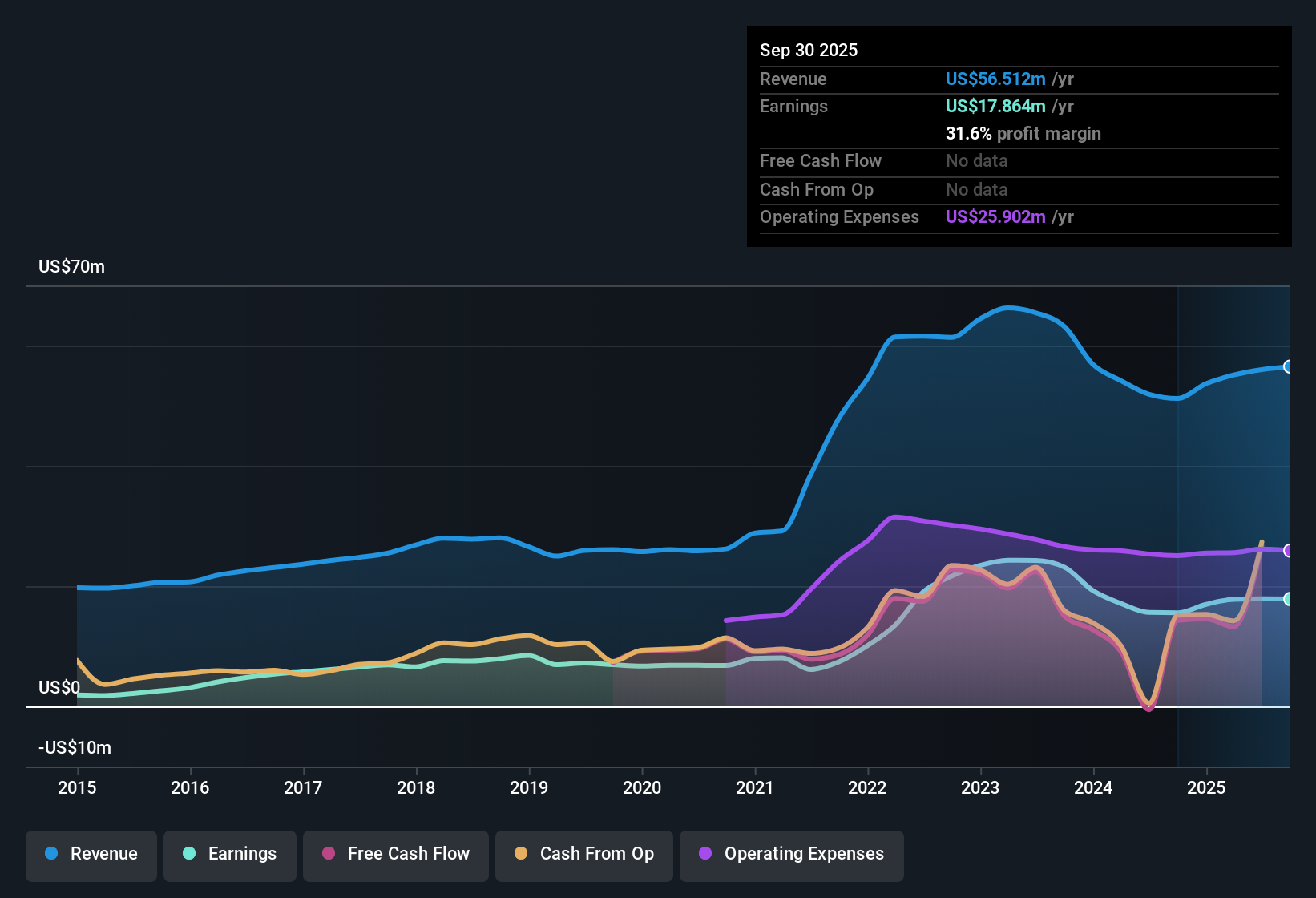Click the Revenue endpoint marker on chart
Image resolution: width=1316 pixels, height=898 pixels.
click(1288, 366)
